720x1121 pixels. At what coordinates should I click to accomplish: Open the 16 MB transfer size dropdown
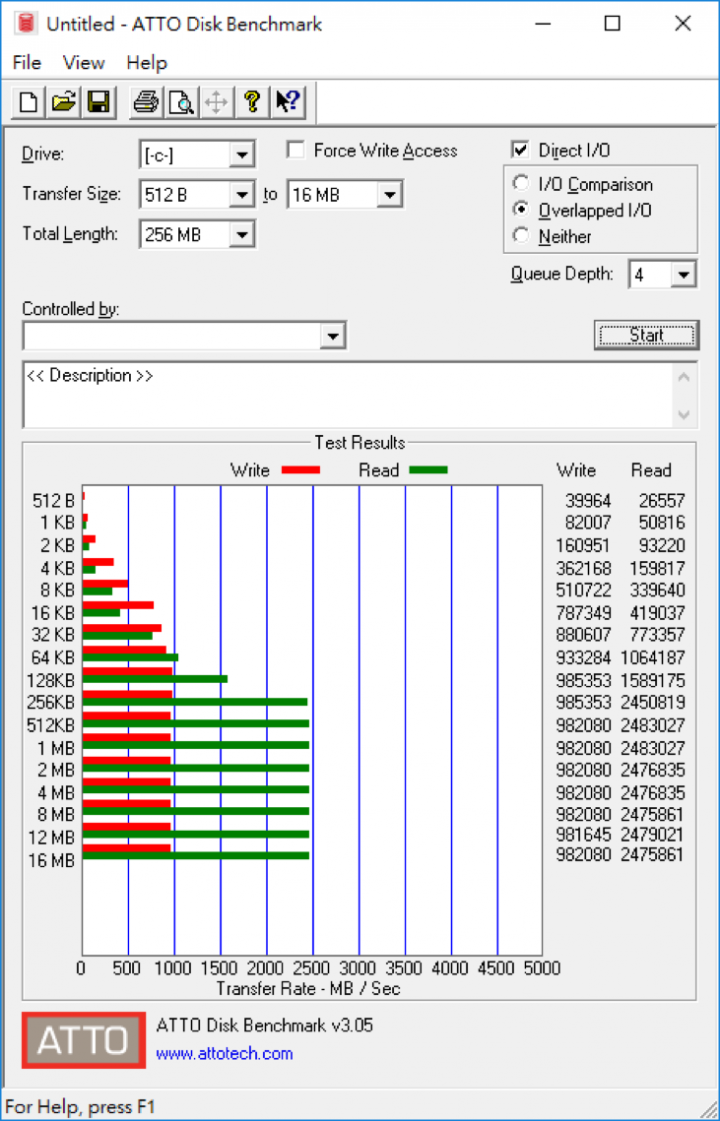coord(390,194)
